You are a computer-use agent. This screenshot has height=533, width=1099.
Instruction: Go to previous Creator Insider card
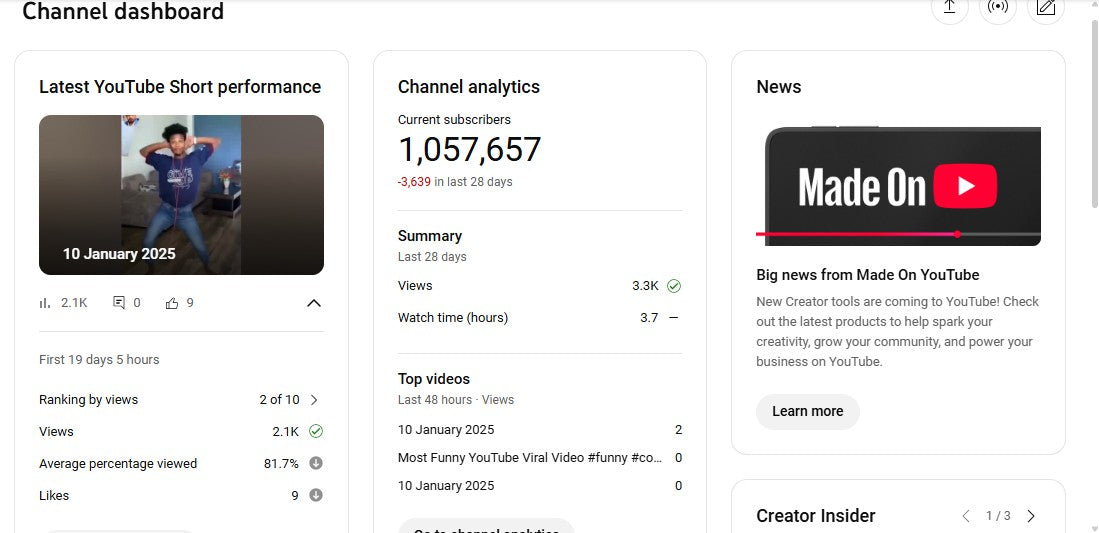point(966,516)
